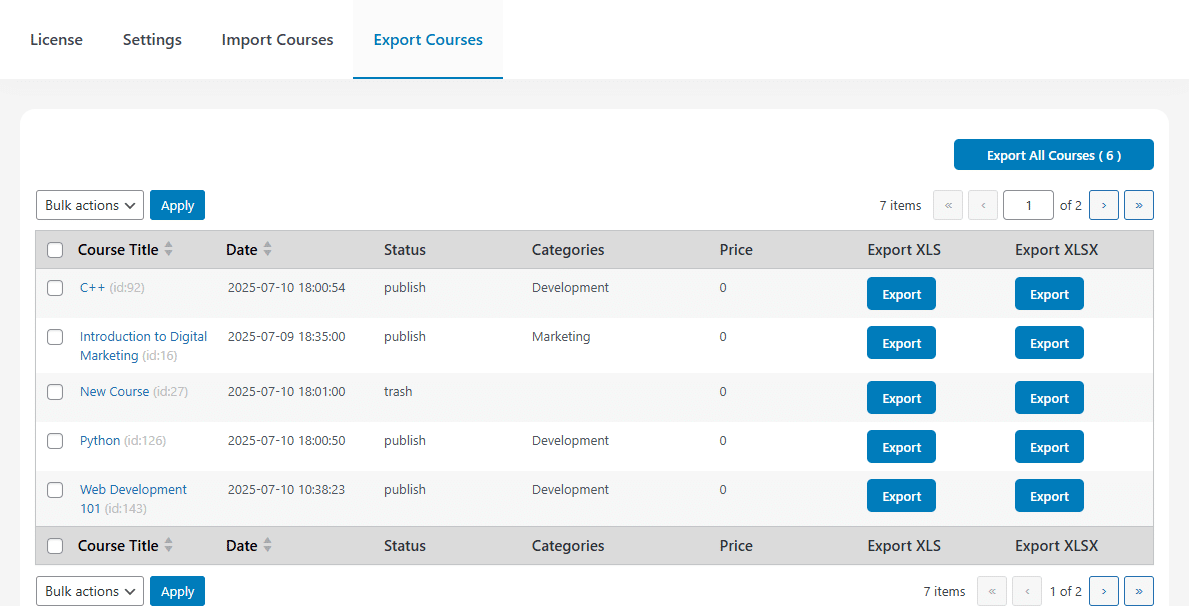Screen dimensions: 1189x606
Task: Sort by Date in table footer
Action: click(267, 545)
